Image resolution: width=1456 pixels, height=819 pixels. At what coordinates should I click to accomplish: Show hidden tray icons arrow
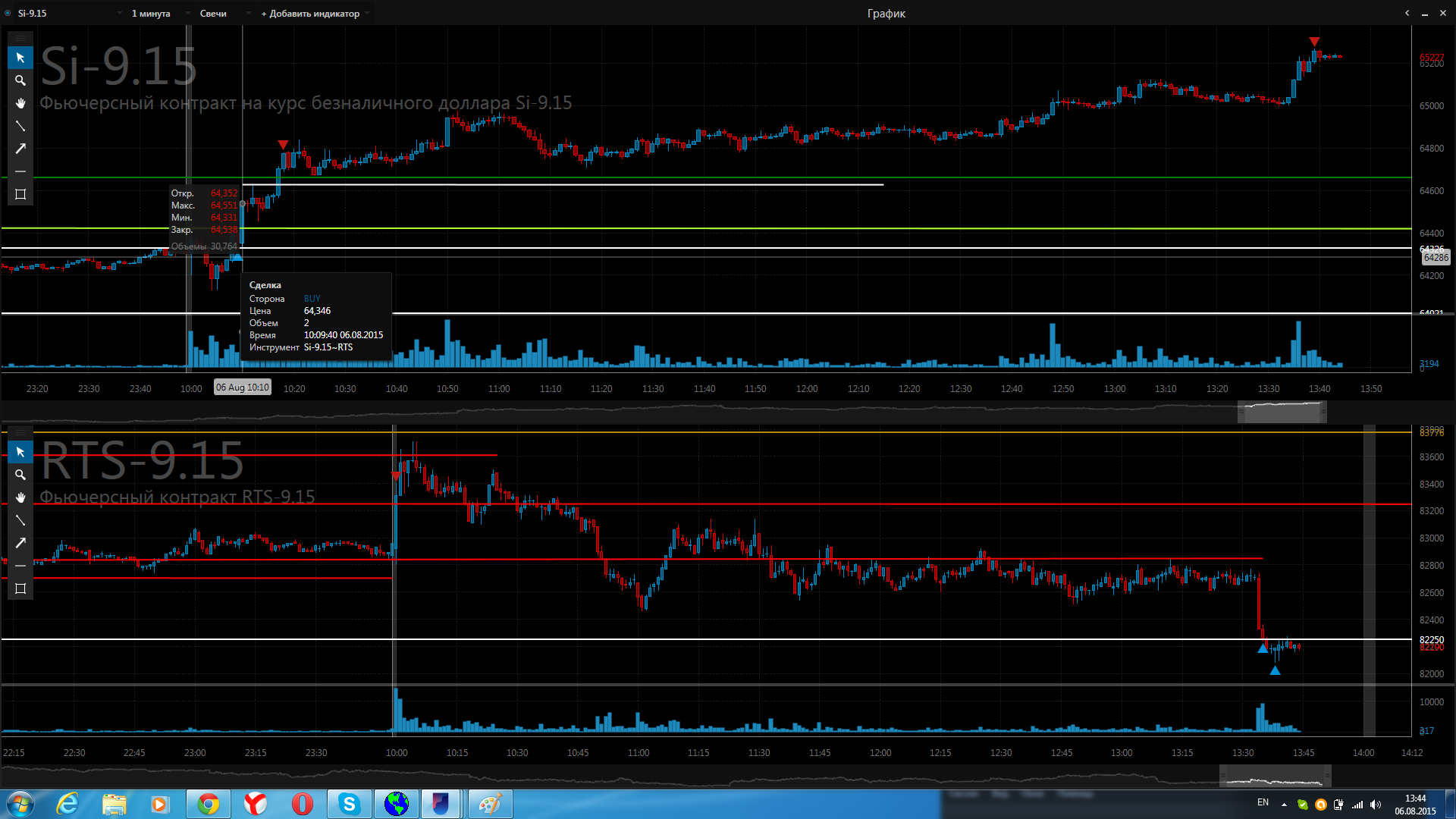tap(1284, 805)
